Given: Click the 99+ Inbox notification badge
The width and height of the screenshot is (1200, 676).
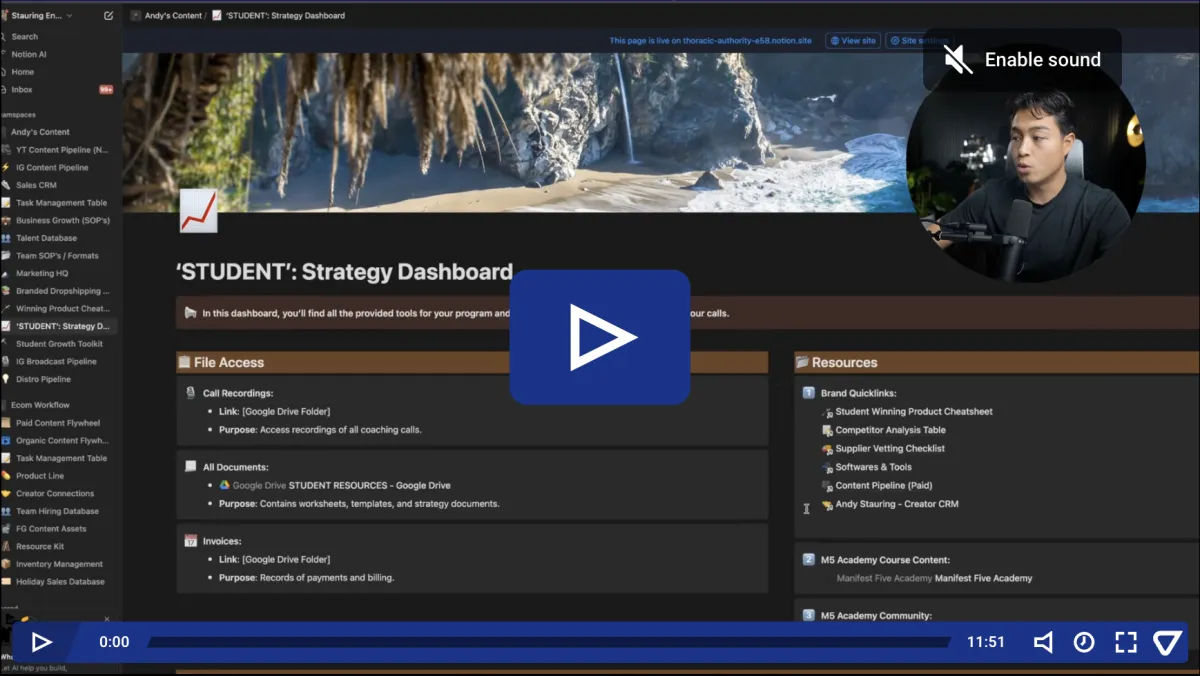Looking at the screenshot, I should (x=106, y=90).
